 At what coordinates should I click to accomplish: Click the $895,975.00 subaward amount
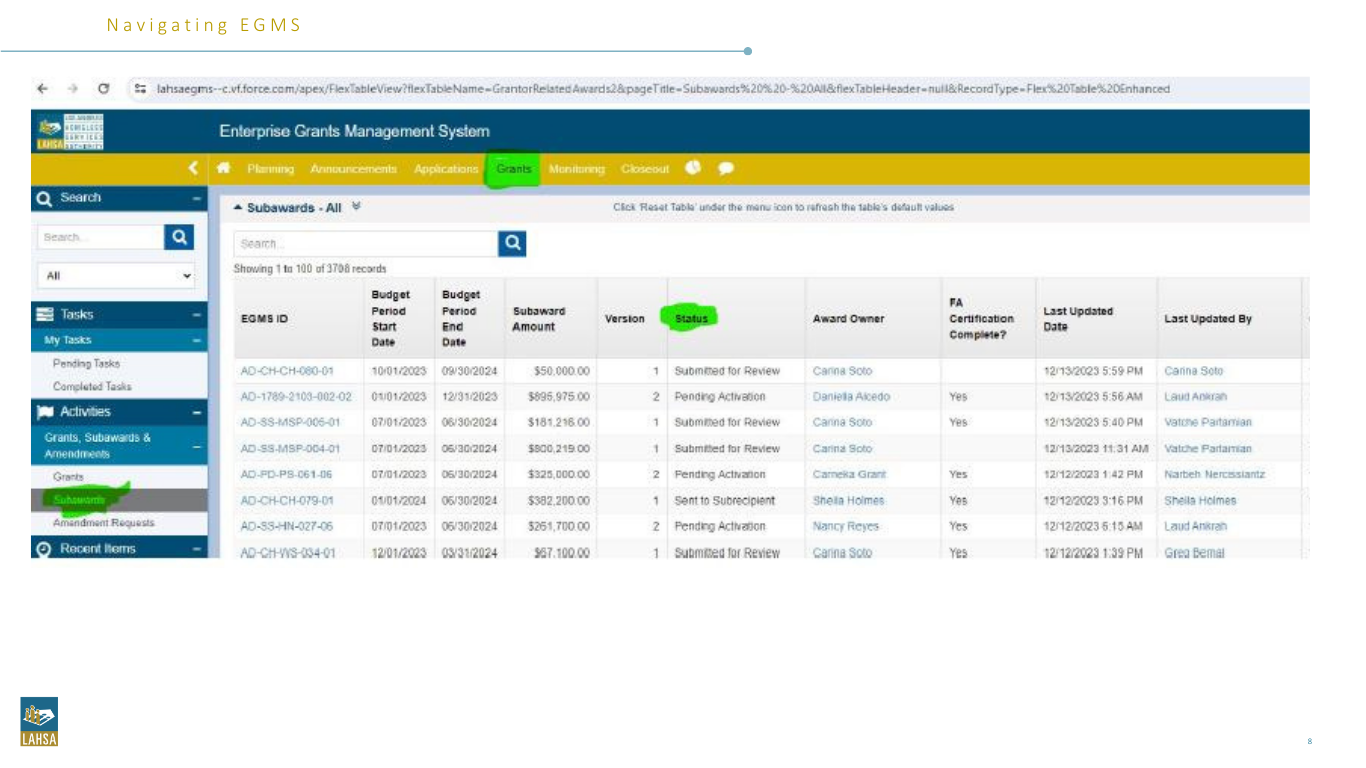561,397
